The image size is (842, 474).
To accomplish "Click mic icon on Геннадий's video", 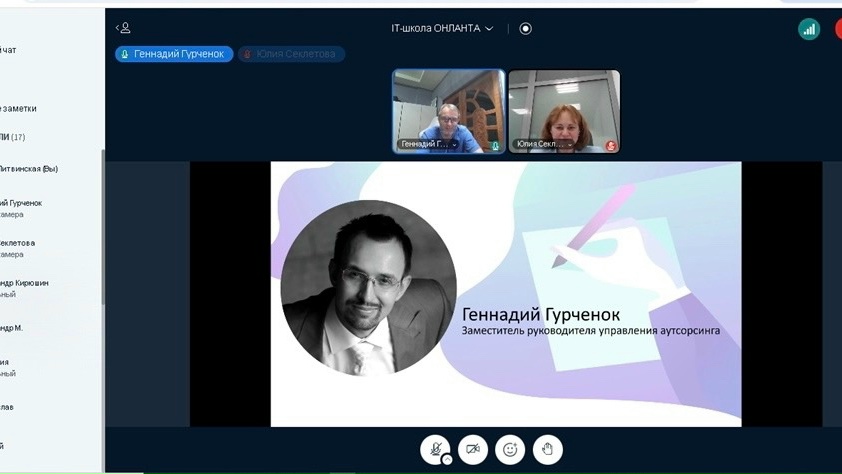I will point(495,146).
